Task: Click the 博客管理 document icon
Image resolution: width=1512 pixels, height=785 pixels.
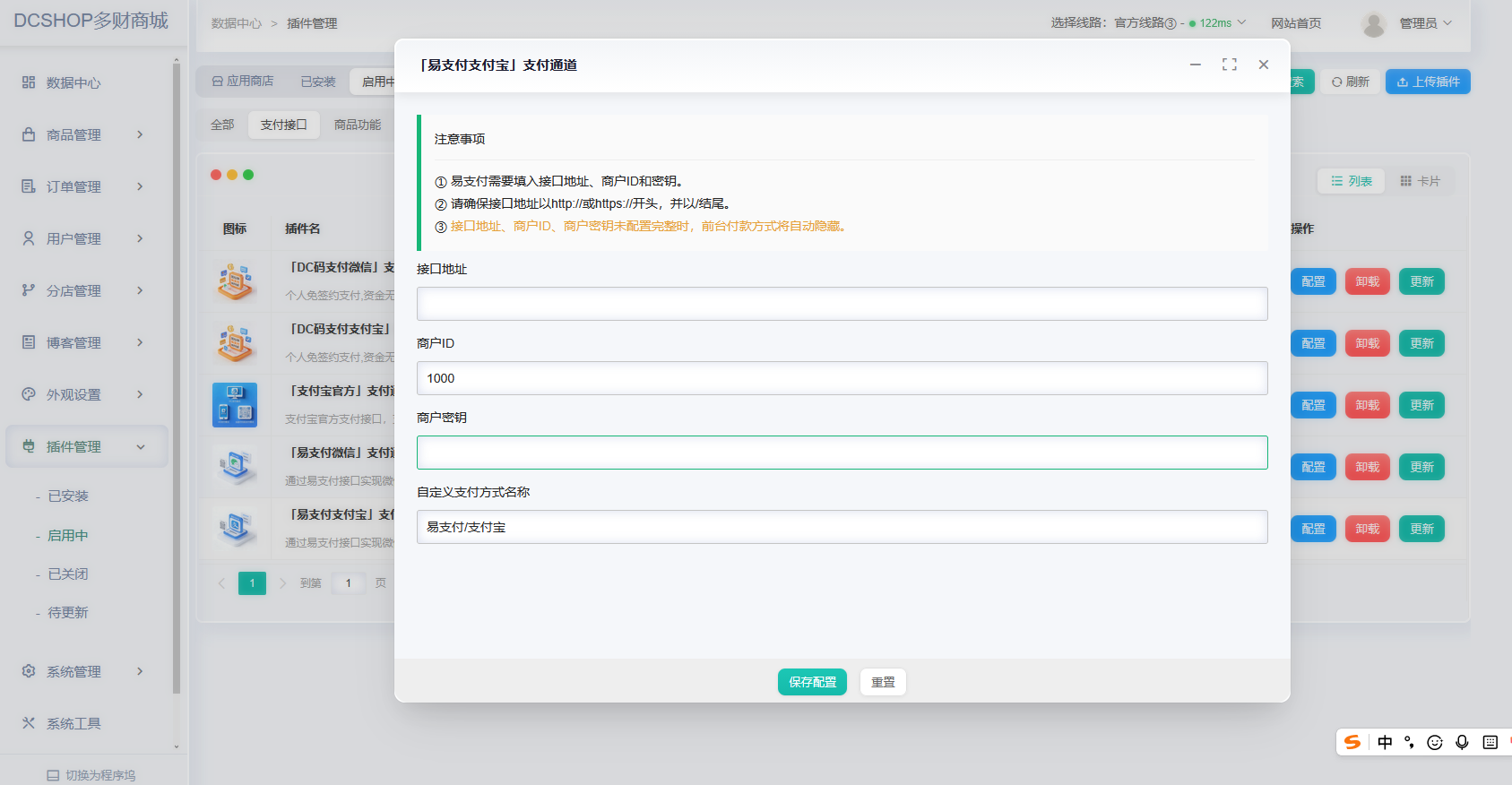Action: click(x=29, y=342)
